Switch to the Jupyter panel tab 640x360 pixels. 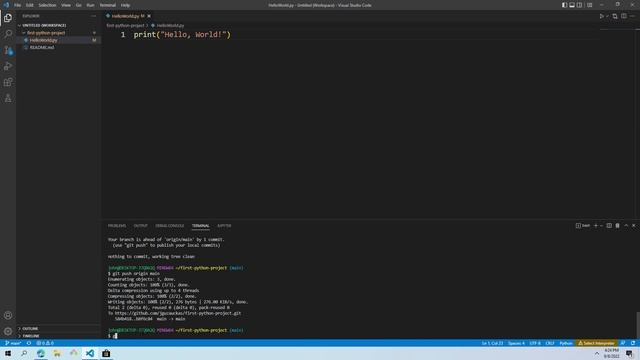pyautogui.click(x=224, y=226)
